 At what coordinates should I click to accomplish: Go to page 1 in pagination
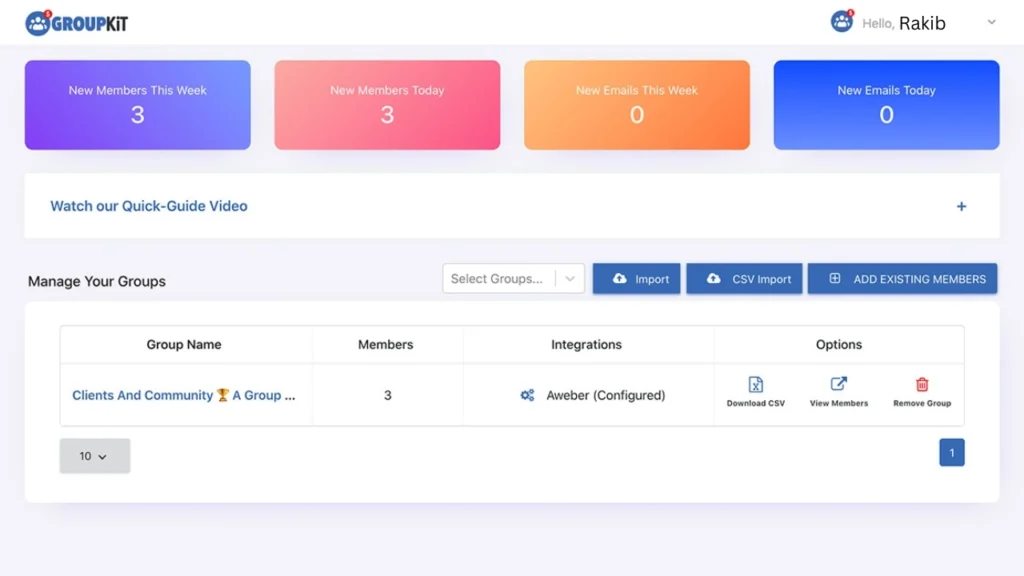point(951,453)
